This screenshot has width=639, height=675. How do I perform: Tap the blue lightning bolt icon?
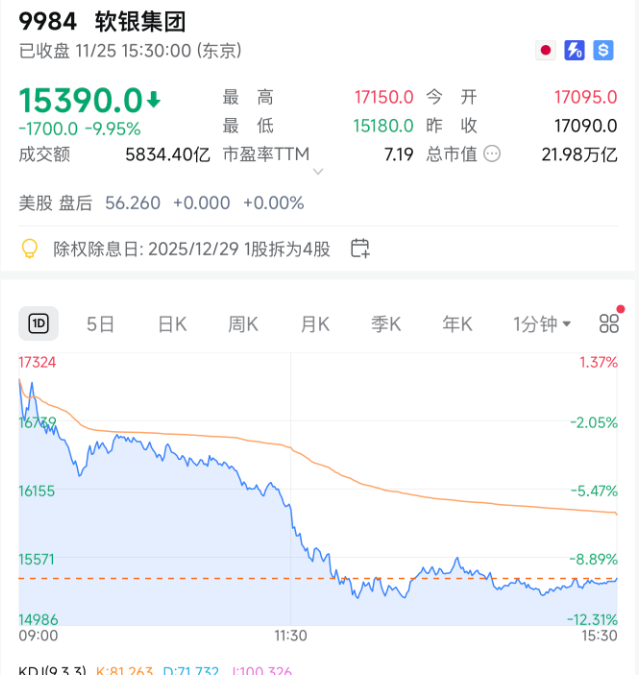(x=574, y=49)
